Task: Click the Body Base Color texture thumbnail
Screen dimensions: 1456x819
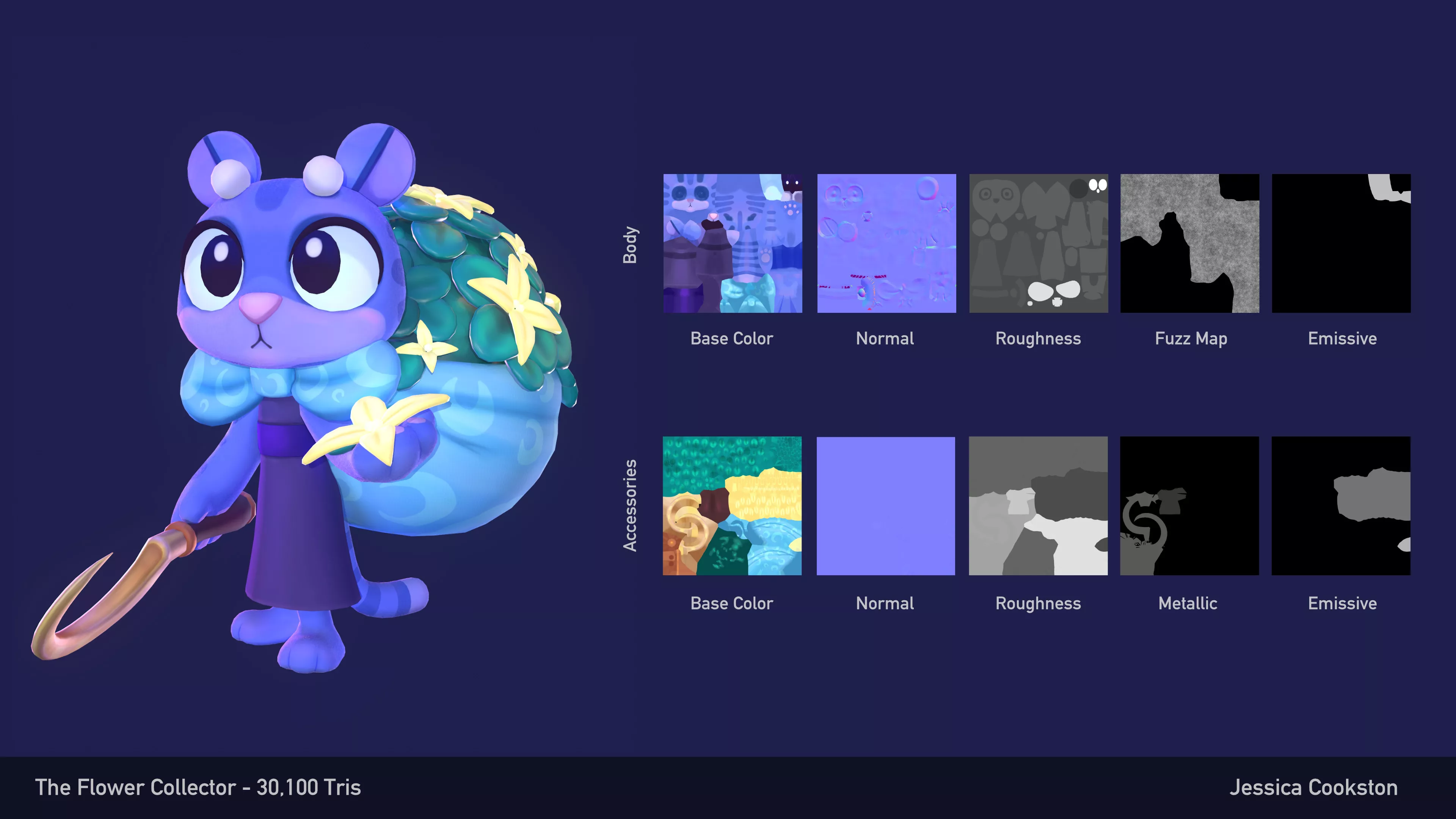Action: coord(733,243)
